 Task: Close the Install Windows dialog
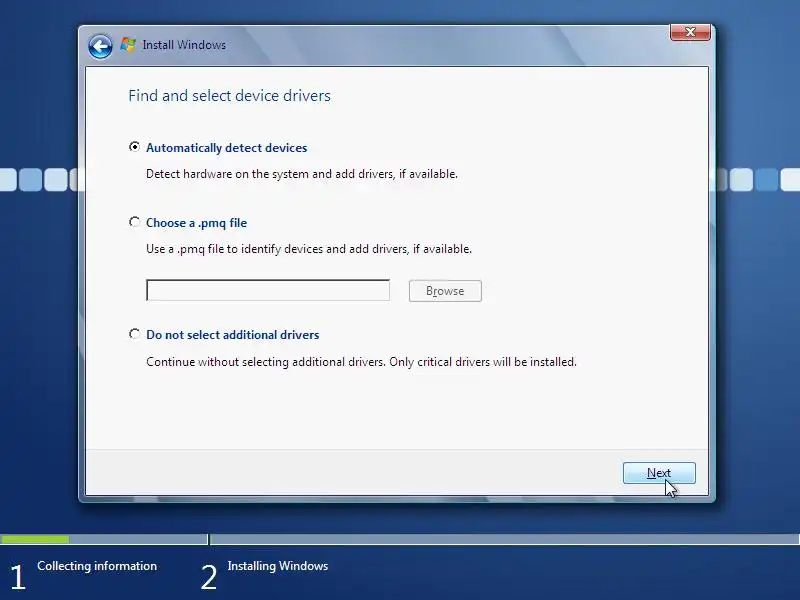(x=690, y=32)
